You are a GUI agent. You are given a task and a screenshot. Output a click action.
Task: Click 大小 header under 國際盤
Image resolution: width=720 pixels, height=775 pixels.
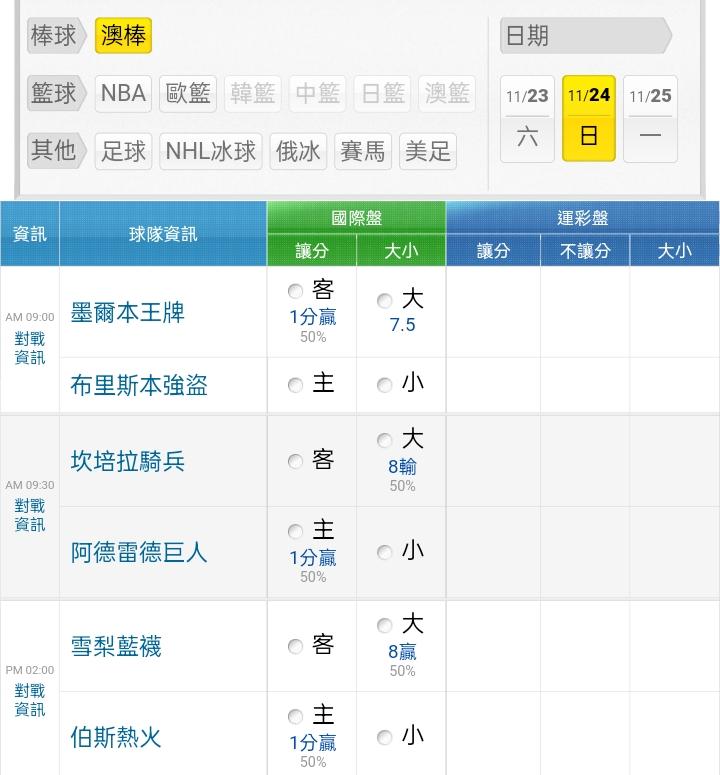click(x=401, y=251)
